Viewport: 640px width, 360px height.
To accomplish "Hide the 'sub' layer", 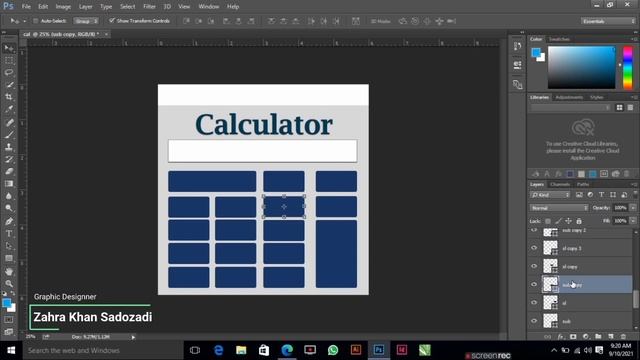I will pyautogui.click(x=534, y=321).
